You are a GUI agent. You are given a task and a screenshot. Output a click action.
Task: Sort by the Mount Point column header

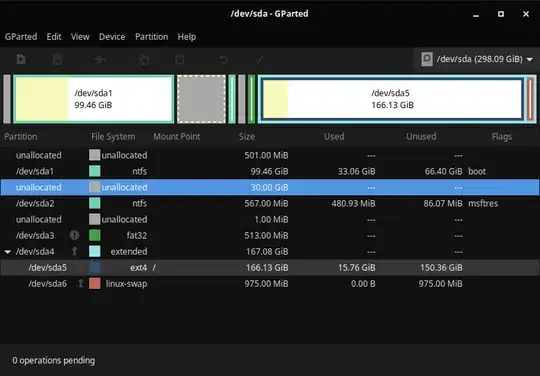(x=176, y=136)
